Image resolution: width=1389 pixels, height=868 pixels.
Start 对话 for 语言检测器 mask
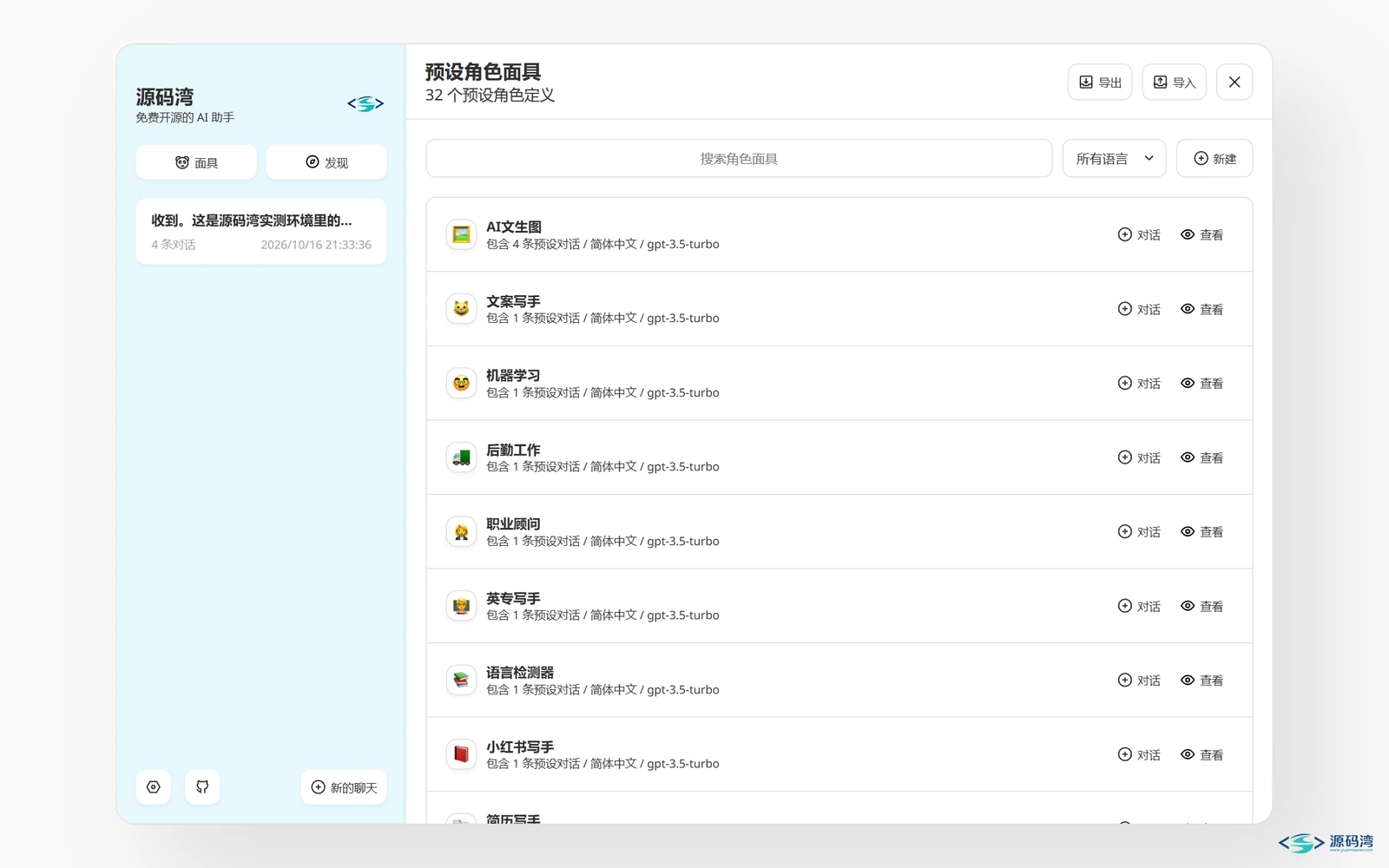coord(1139,681)
